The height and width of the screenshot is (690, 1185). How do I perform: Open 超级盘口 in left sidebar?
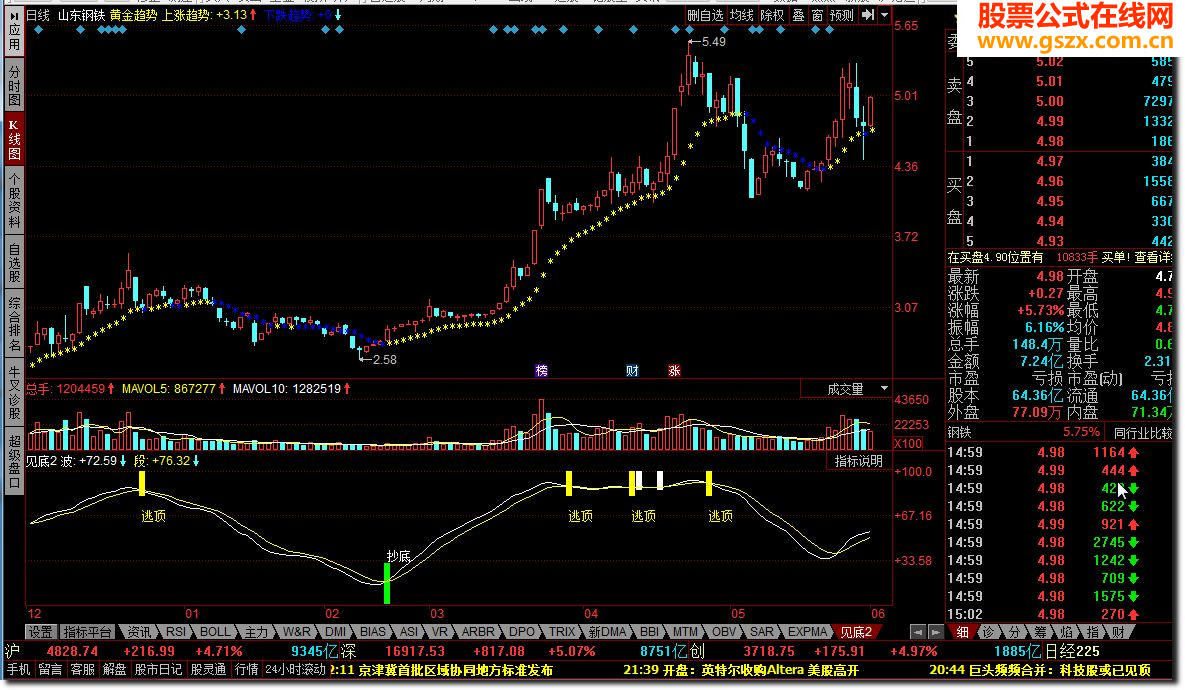tap(14, 461)
